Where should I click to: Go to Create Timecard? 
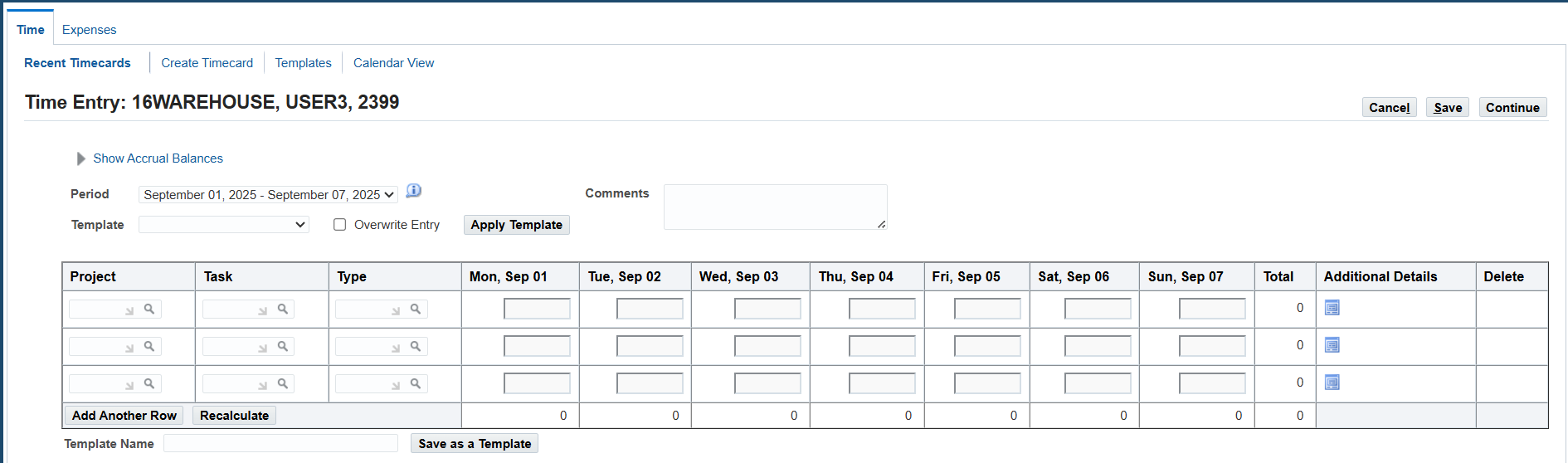click(207, 63)
